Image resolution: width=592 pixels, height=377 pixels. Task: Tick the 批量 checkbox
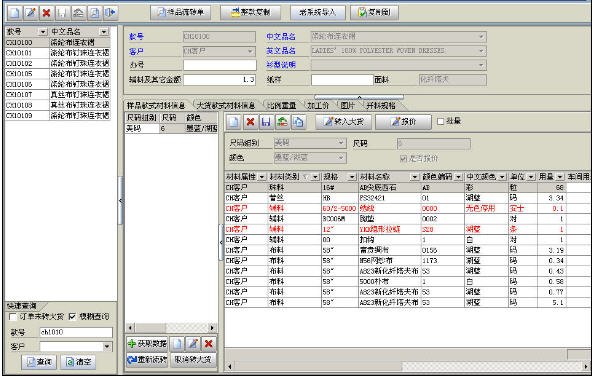click(440, 122)
